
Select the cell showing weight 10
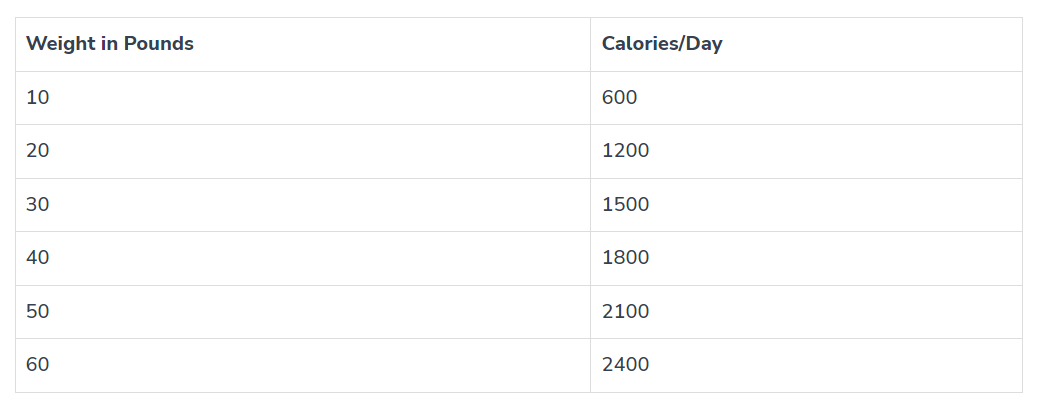tap(38, 98)
